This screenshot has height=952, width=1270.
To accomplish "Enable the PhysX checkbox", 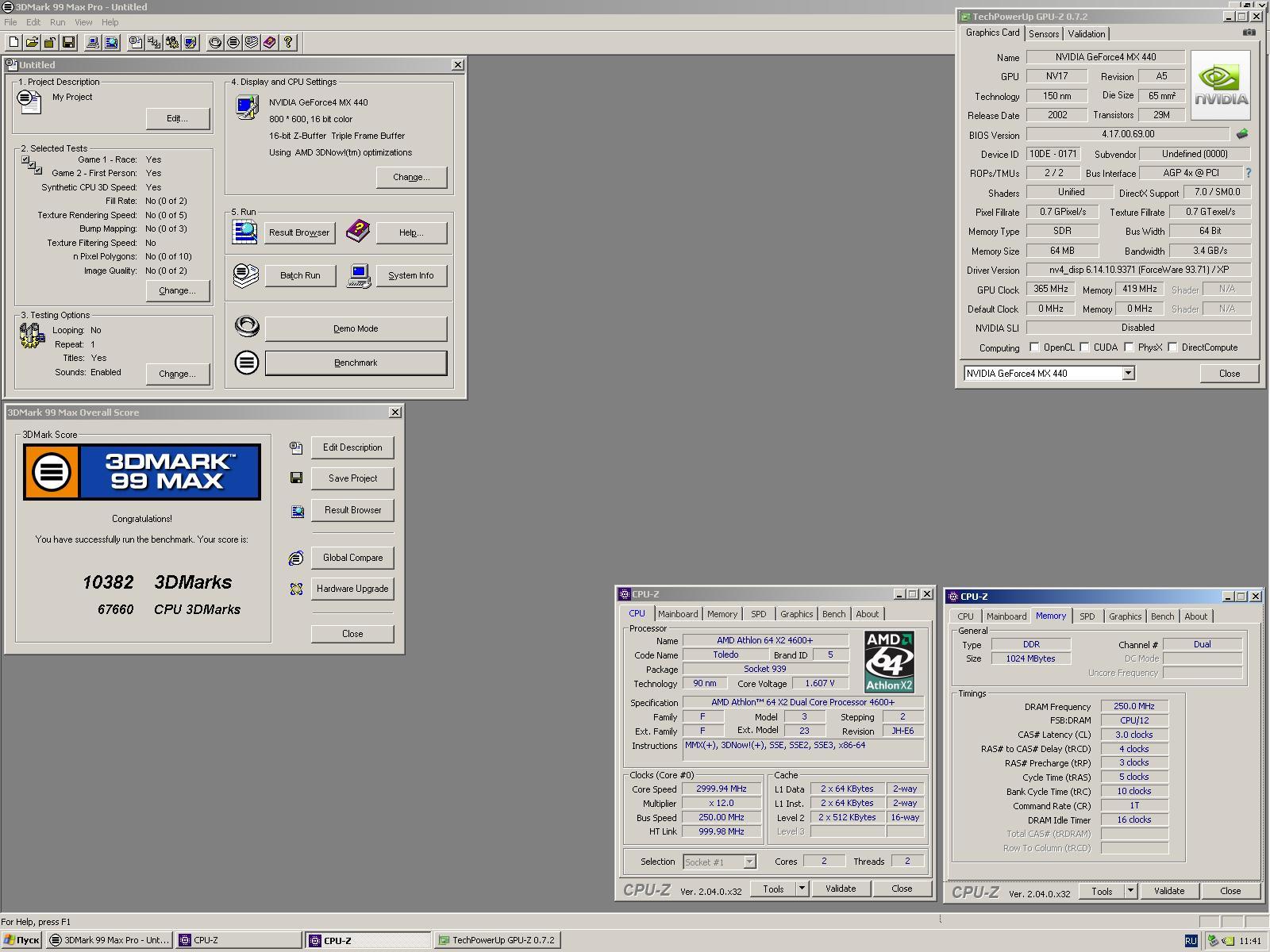I will pos(1129,347).
